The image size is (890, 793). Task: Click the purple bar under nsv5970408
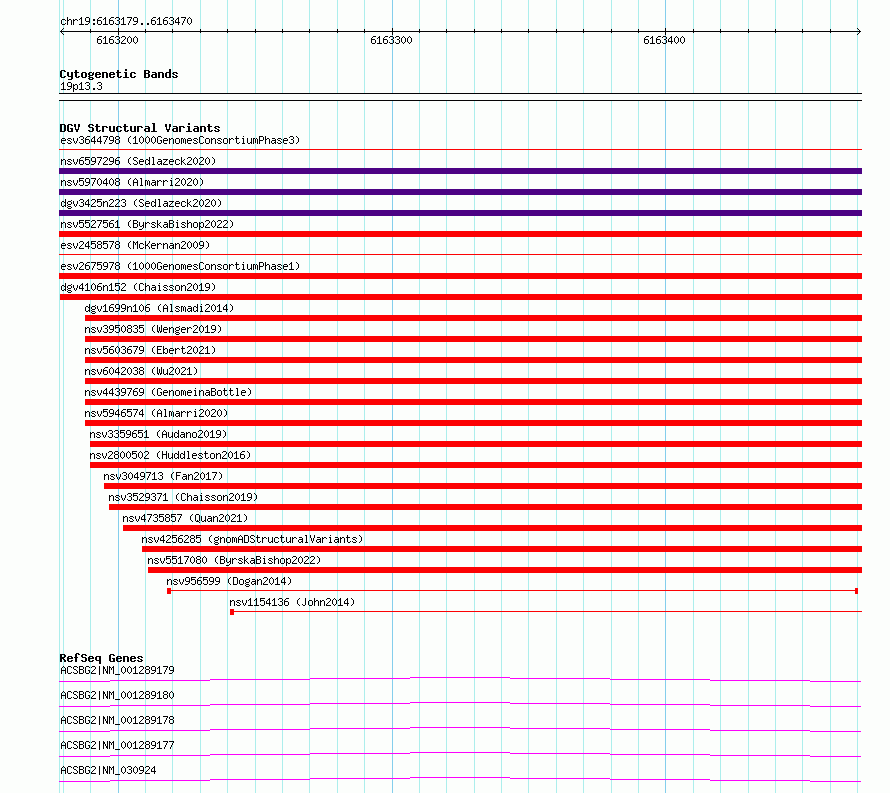click(460, 192)
